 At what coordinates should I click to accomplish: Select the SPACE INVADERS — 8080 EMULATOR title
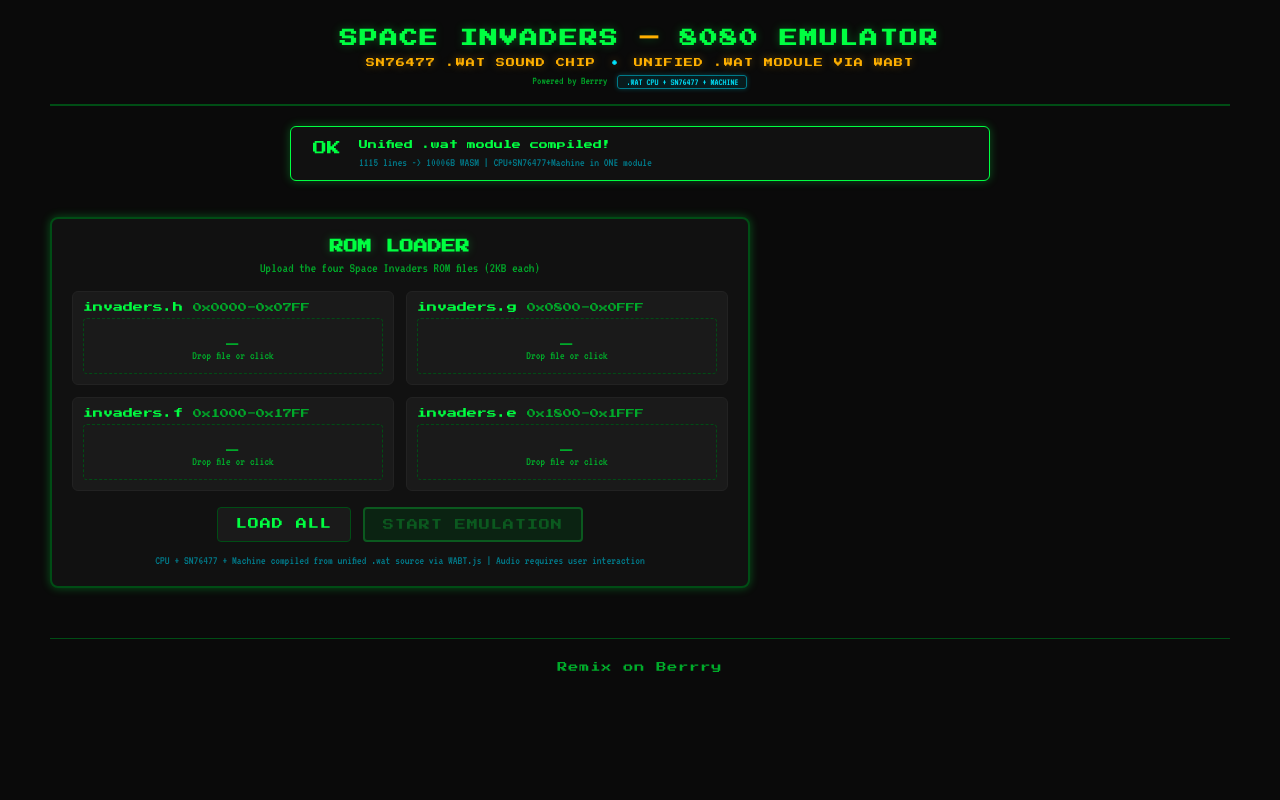tap(639, 37)
